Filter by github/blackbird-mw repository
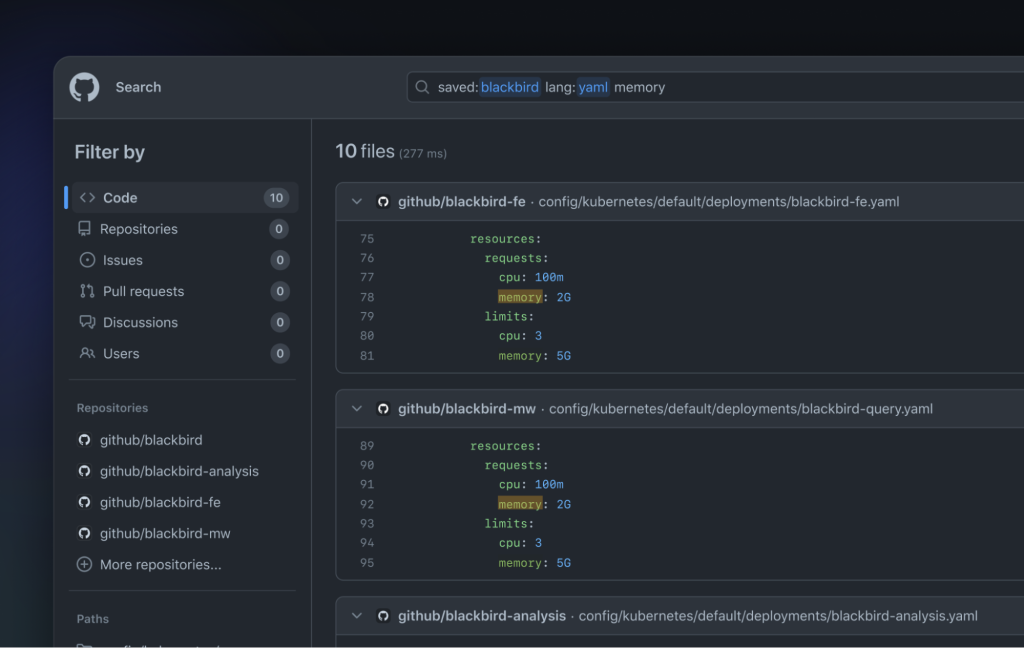 (x=165, y=533)
